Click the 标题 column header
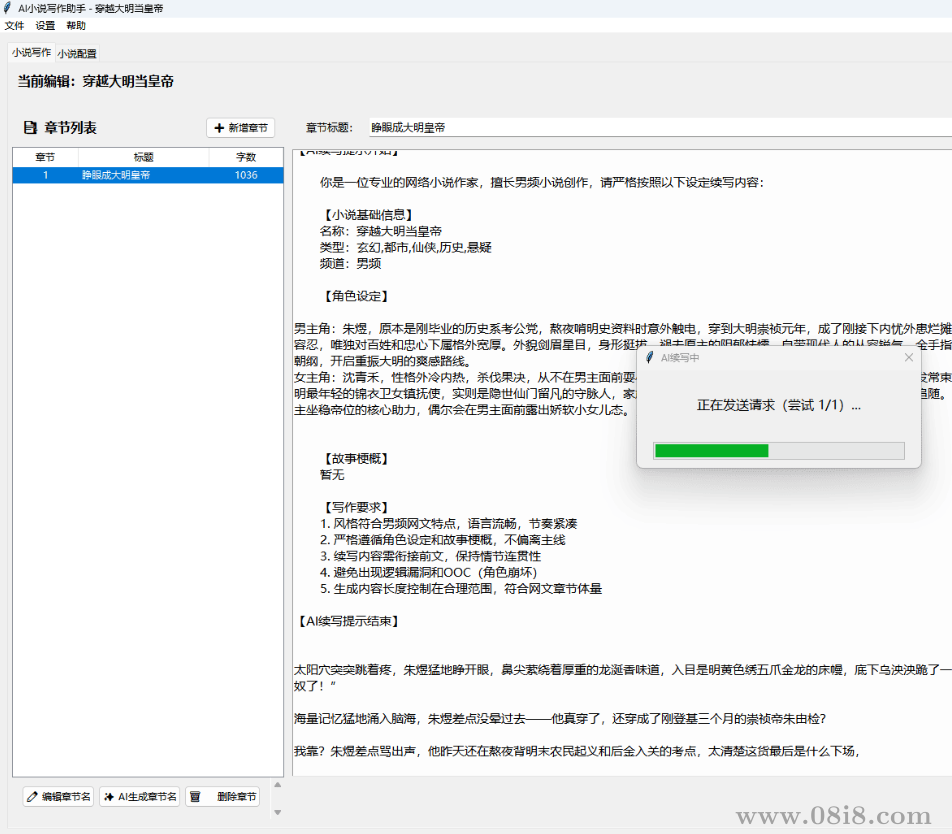The image size is (952, 834). coord(143,157)
